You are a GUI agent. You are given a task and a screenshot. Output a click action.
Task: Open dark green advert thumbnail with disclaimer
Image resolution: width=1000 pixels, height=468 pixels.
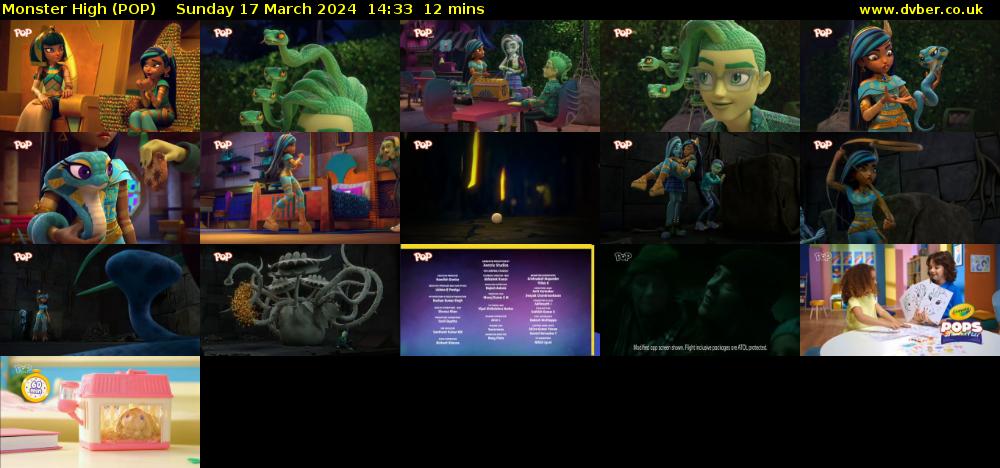700,300
